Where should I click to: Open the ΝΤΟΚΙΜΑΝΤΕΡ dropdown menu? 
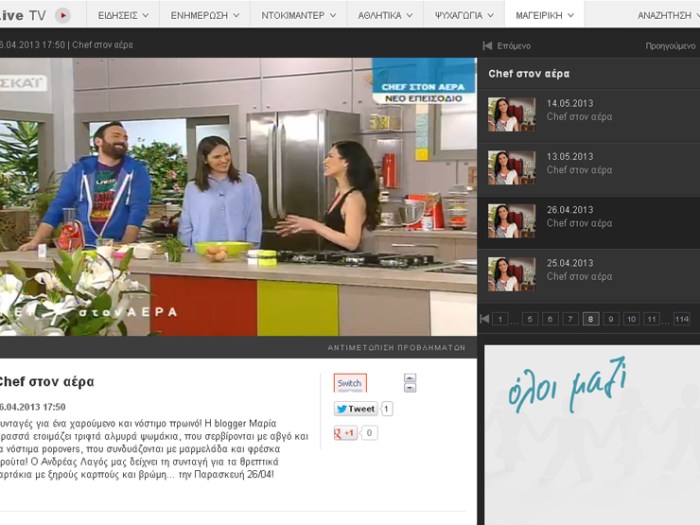point(296,15)
